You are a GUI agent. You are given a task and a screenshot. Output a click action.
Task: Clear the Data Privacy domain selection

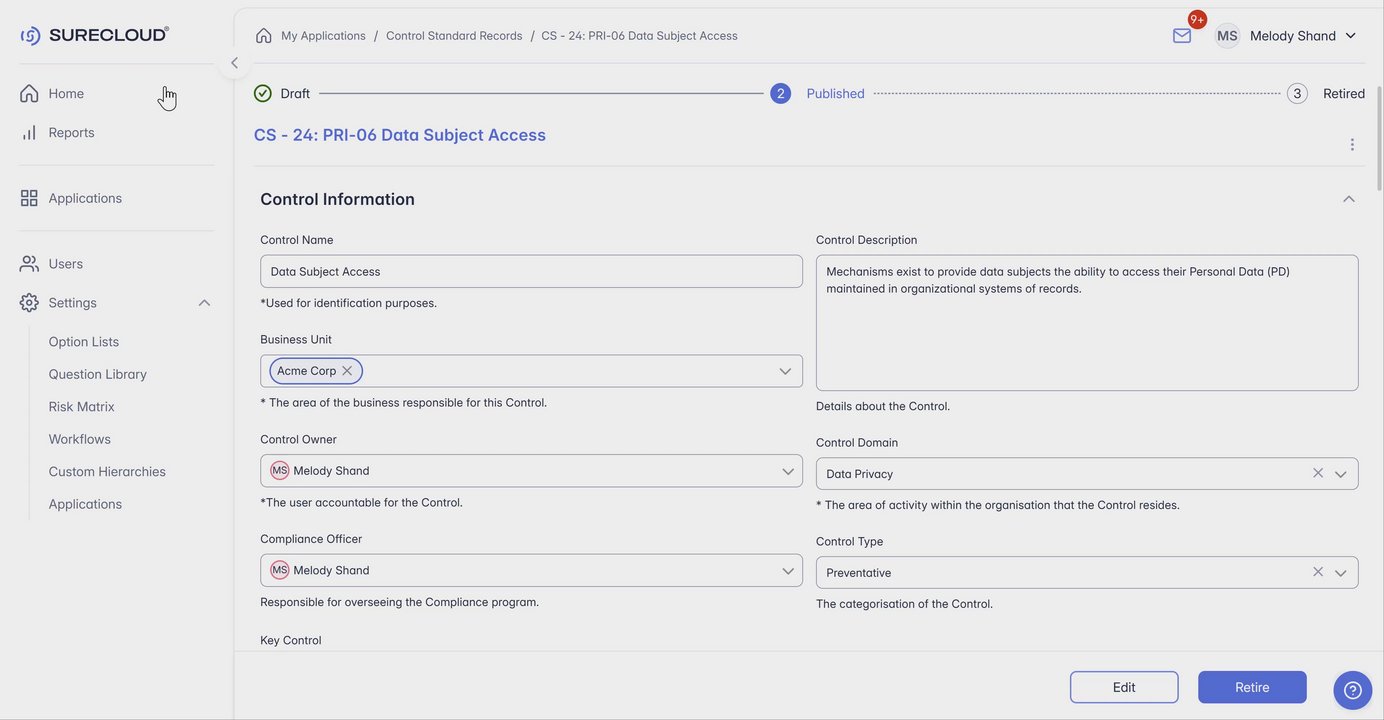tap(1318, 473)
